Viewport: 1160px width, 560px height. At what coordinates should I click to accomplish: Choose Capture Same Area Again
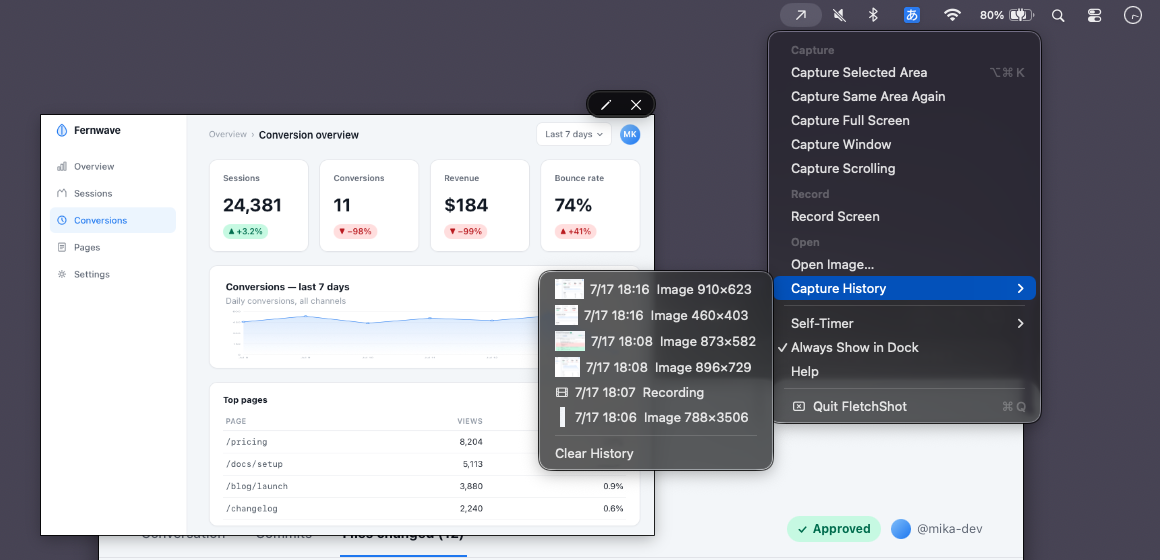905,96
